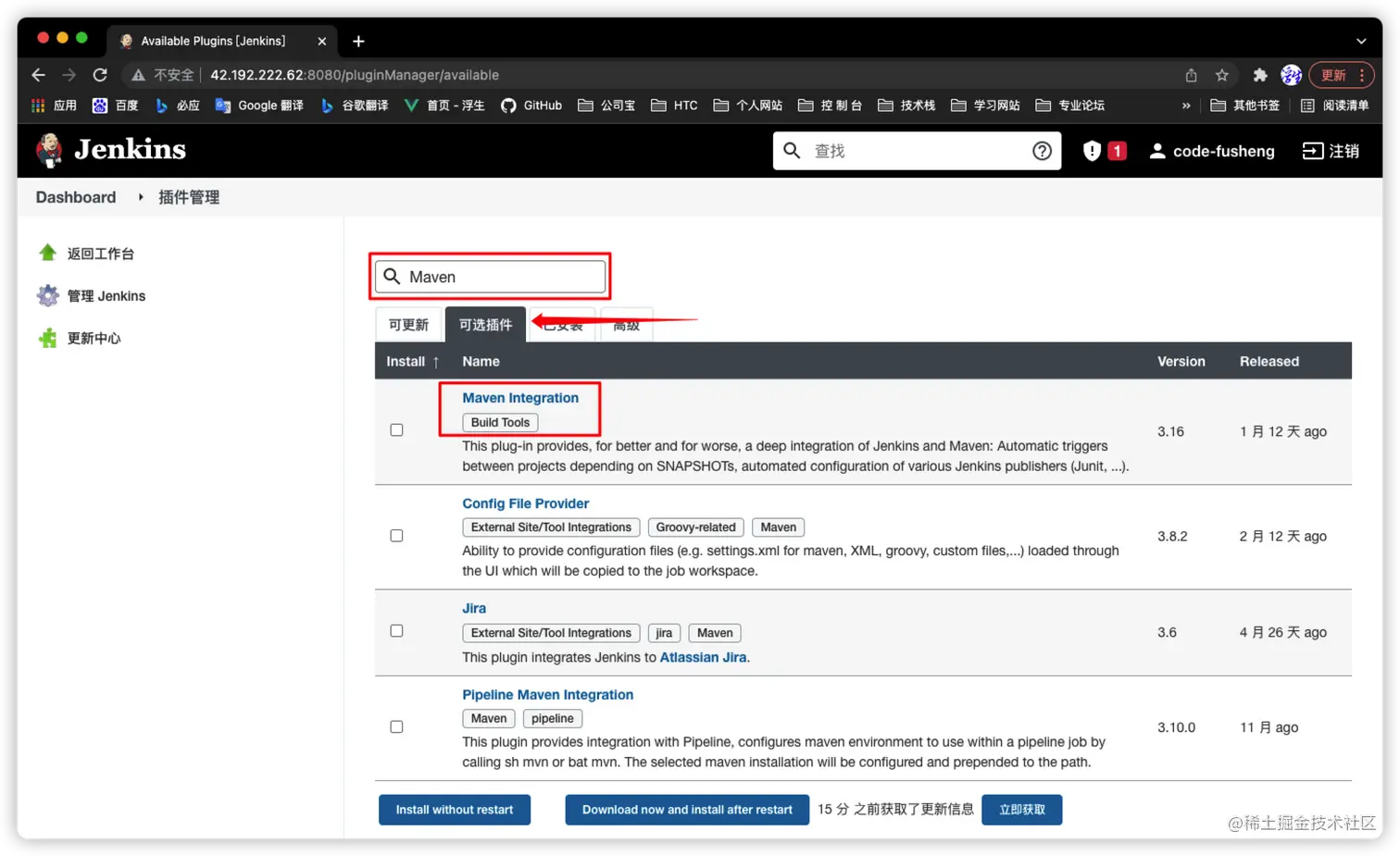Click the pipeline tag
The width and height of the screenshot is (1400, 856).
click(x=553, y=718)
